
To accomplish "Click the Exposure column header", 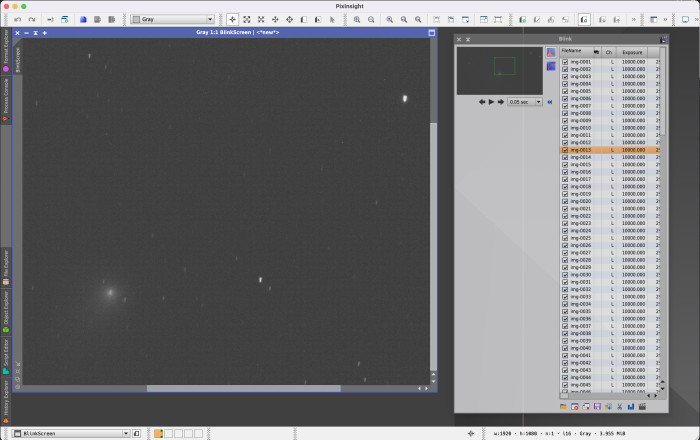I will (632, 52).
